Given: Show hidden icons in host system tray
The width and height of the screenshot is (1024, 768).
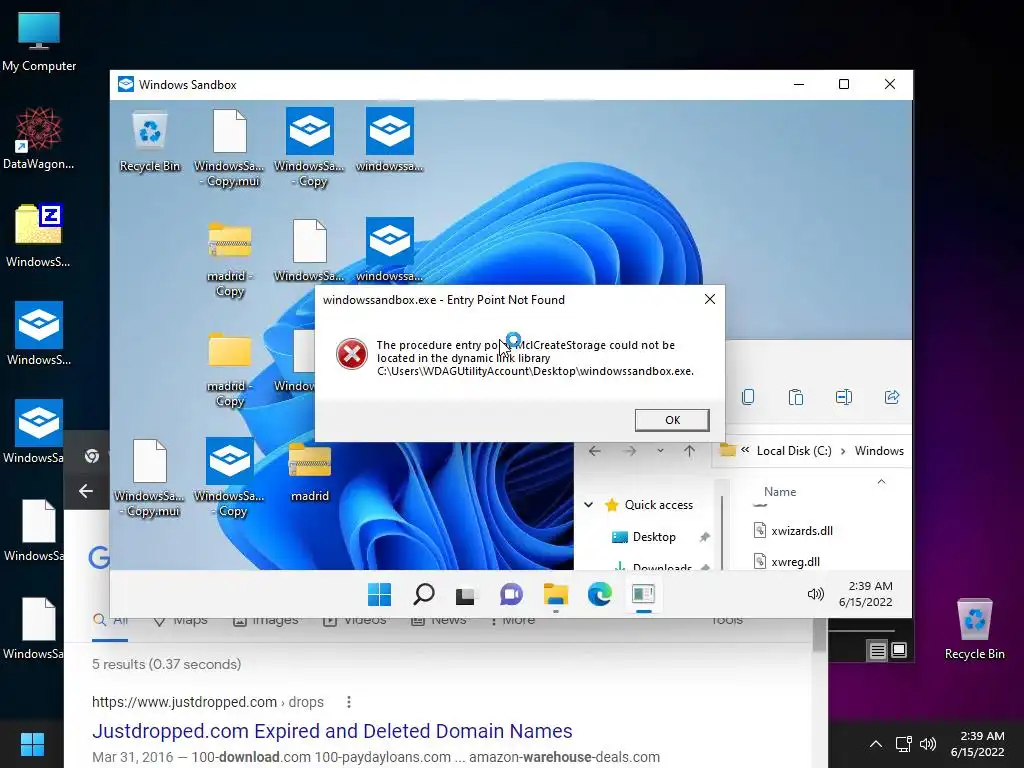Looking at the screenshot, I should 876,744.
